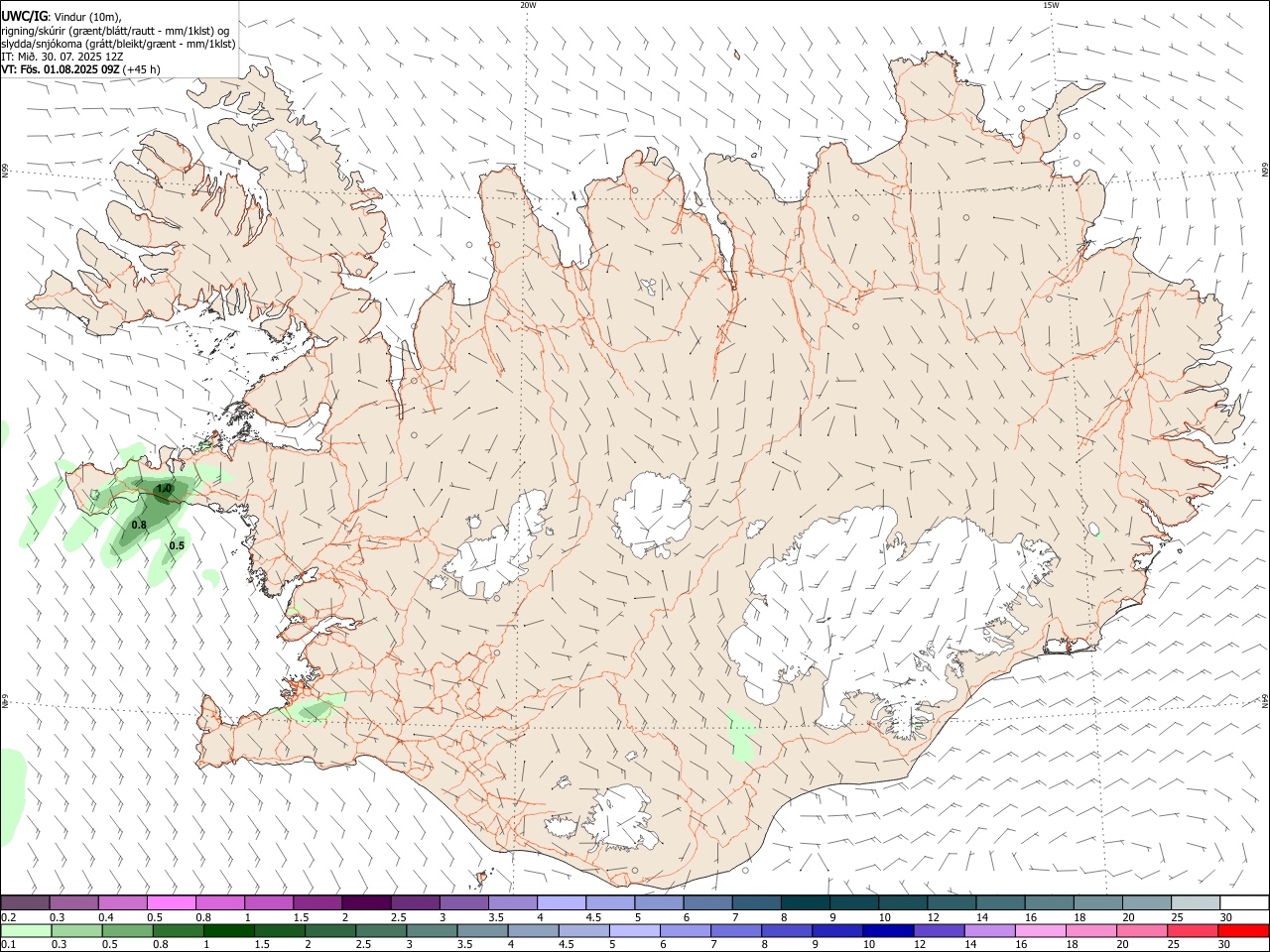Pick the pale periwinkle 4 mm snow swatch
The height and width of the screenshot is (952, 1270).
[x=561, y=903]
